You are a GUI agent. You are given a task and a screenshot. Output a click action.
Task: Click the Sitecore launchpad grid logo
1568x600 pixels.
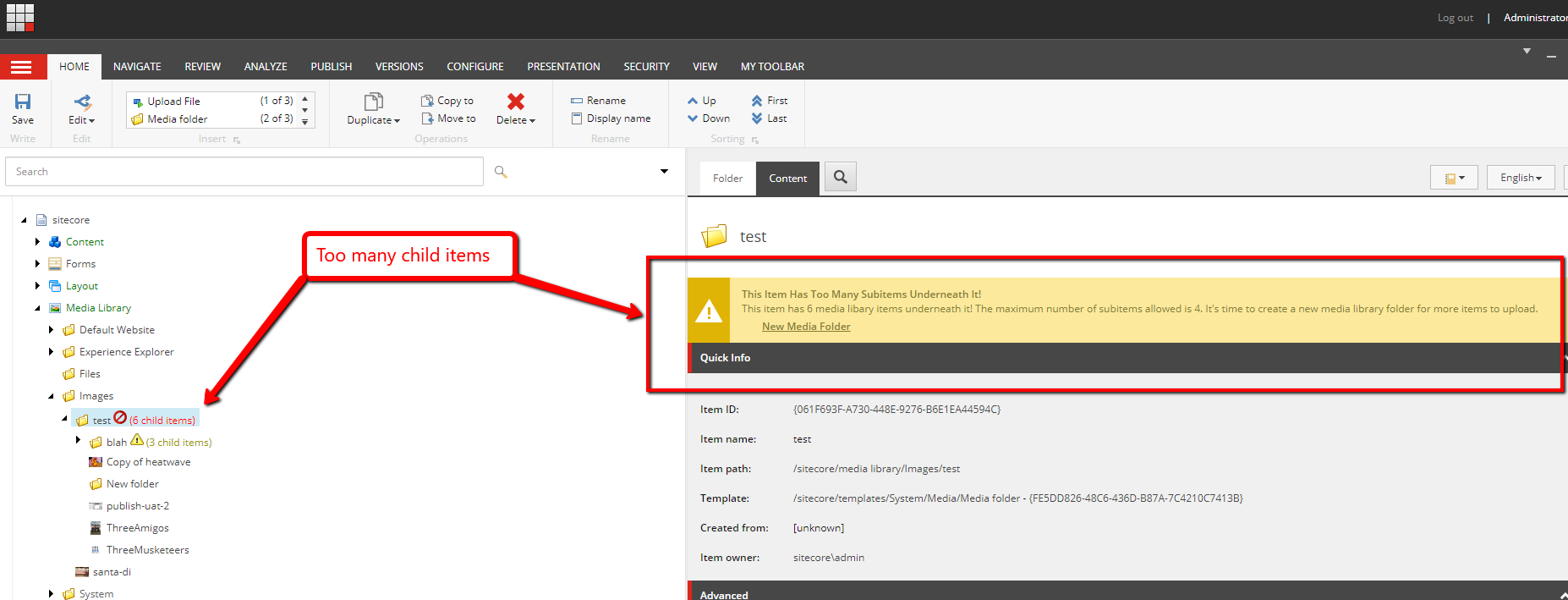(x=20, y=17)
